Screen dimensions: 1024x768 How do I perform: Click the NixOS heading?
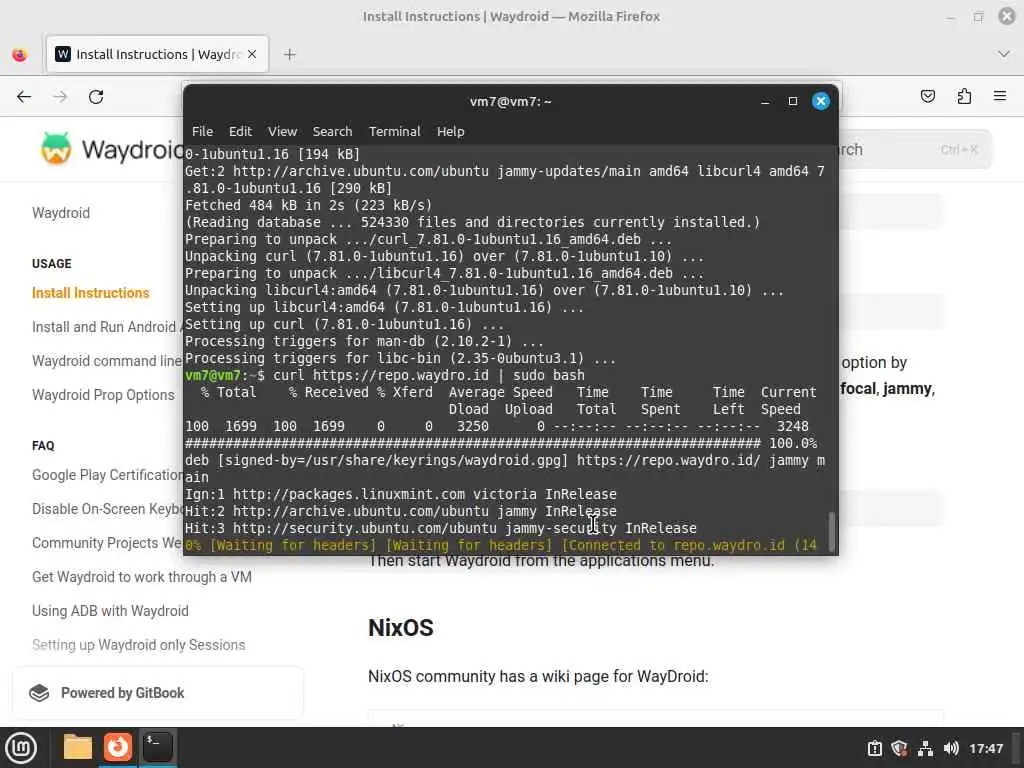click(x=401, y=628)
